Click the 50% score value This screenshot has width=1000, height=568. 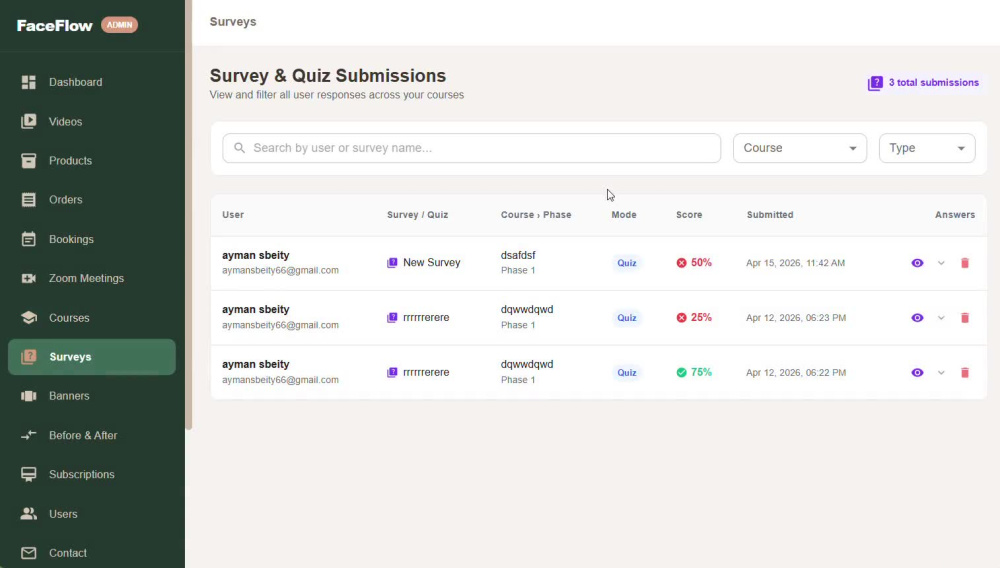pos(701,263)
